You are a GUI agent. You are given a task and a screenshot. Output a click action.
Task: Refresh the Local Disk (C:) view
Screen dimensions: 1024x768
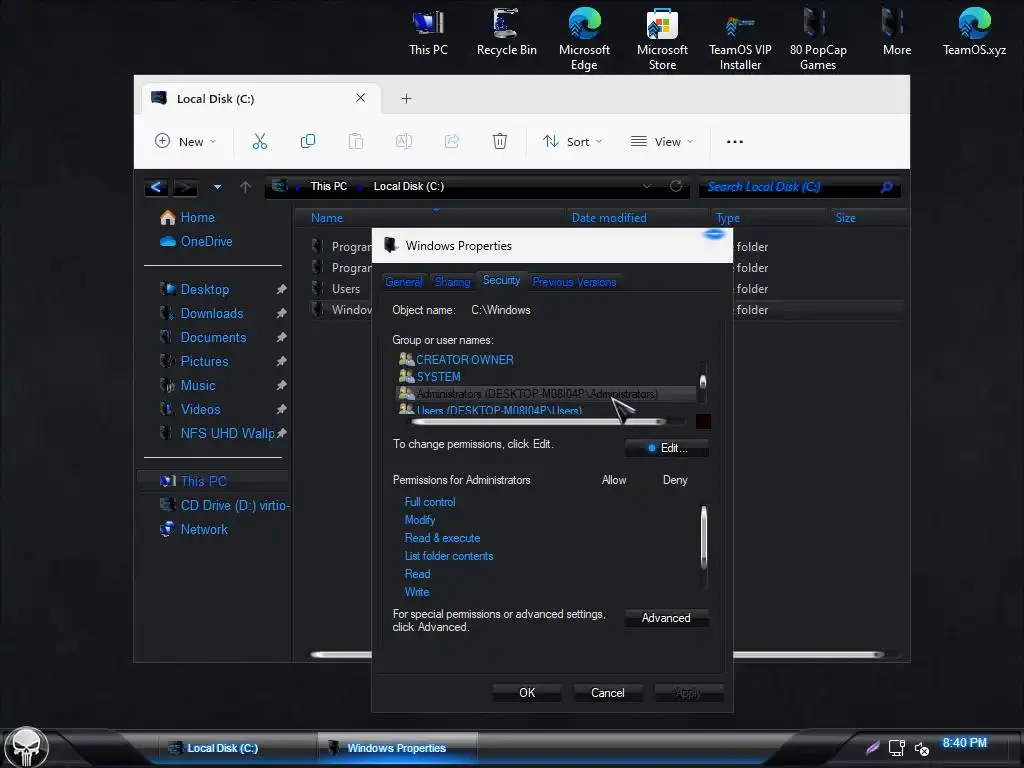tap(676, 187)
